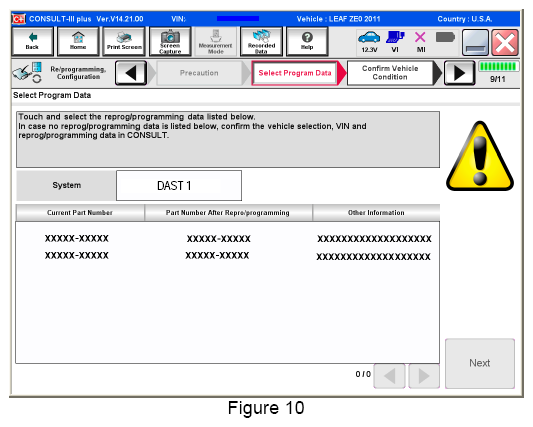
Task: Select second row current part number
Action: [x=77, y=255]
